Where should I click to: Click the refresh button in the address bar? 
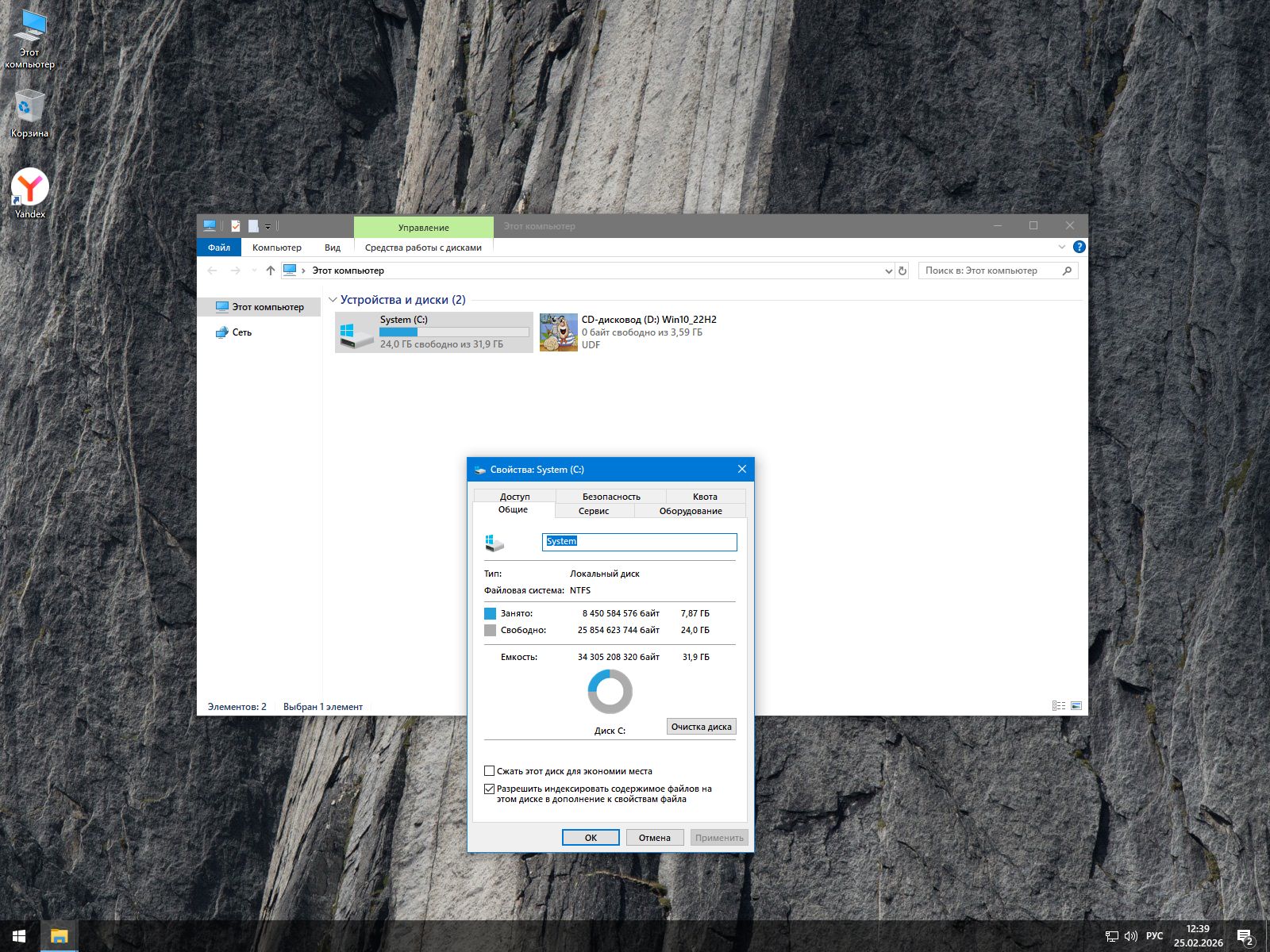(902, 271)
